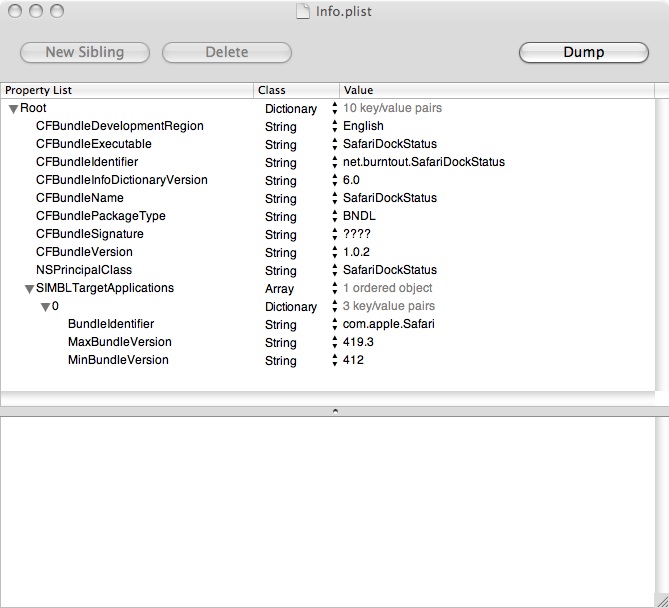Click the Class column header
Screen dimensions: 669x608
[297, 90]
